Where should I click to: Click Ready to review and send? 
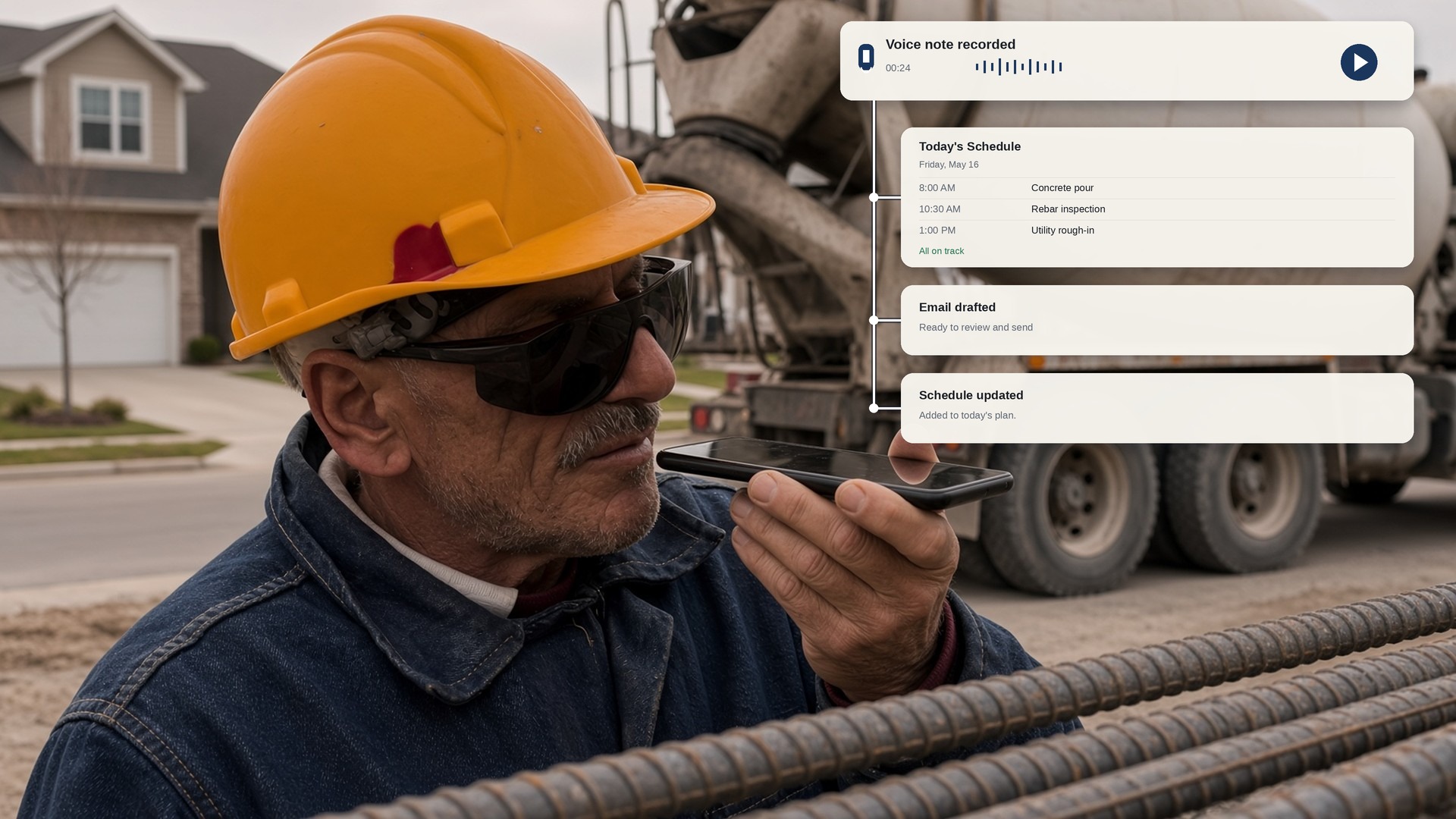pyautogui.click(x=975, y=328)
